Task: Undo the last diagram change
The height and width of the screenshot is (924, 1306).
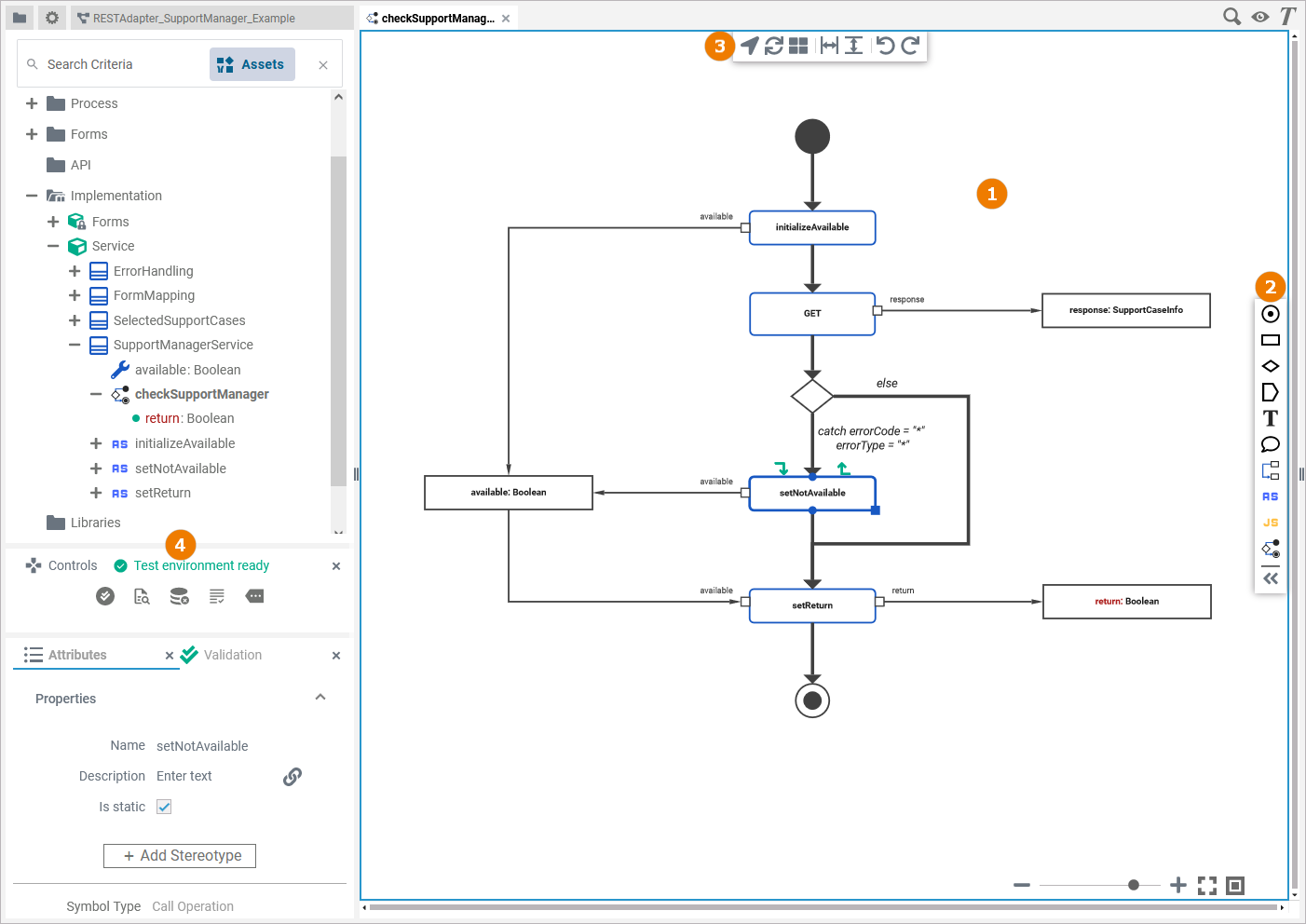Action: point(884,45)
